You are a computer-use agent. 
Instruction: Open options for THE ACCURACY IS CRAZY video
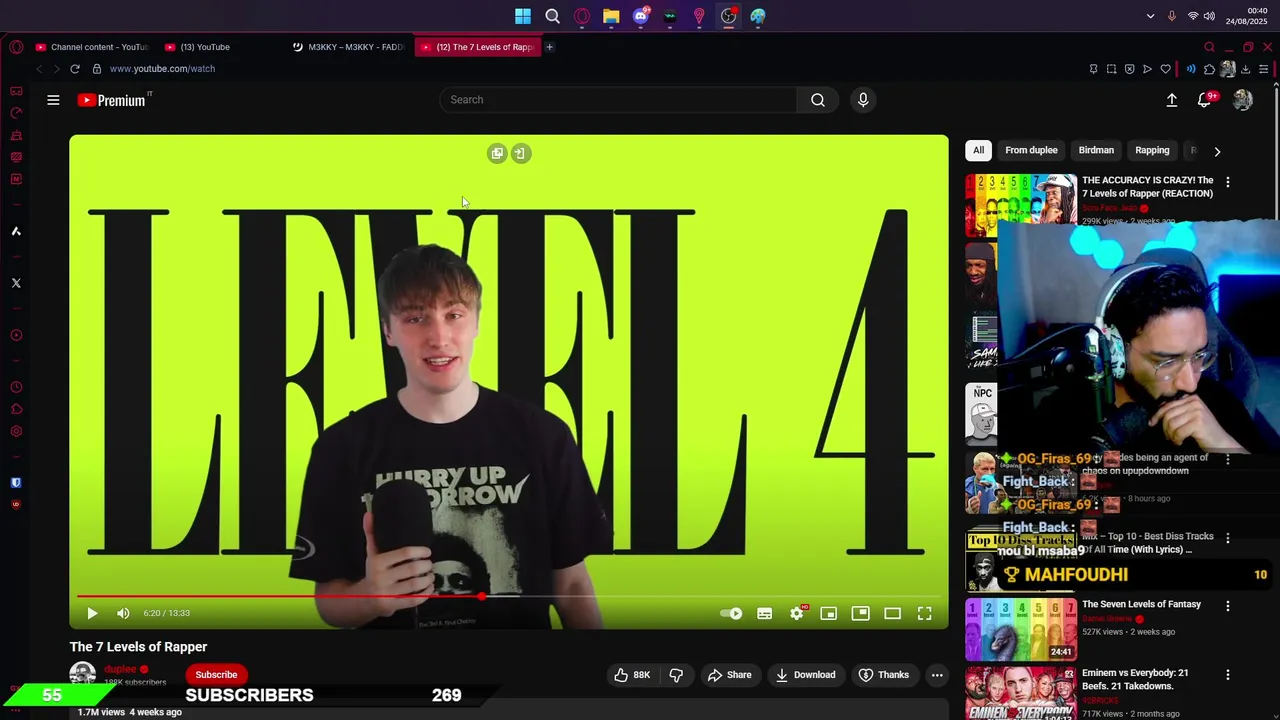(x=1228, y=182)
